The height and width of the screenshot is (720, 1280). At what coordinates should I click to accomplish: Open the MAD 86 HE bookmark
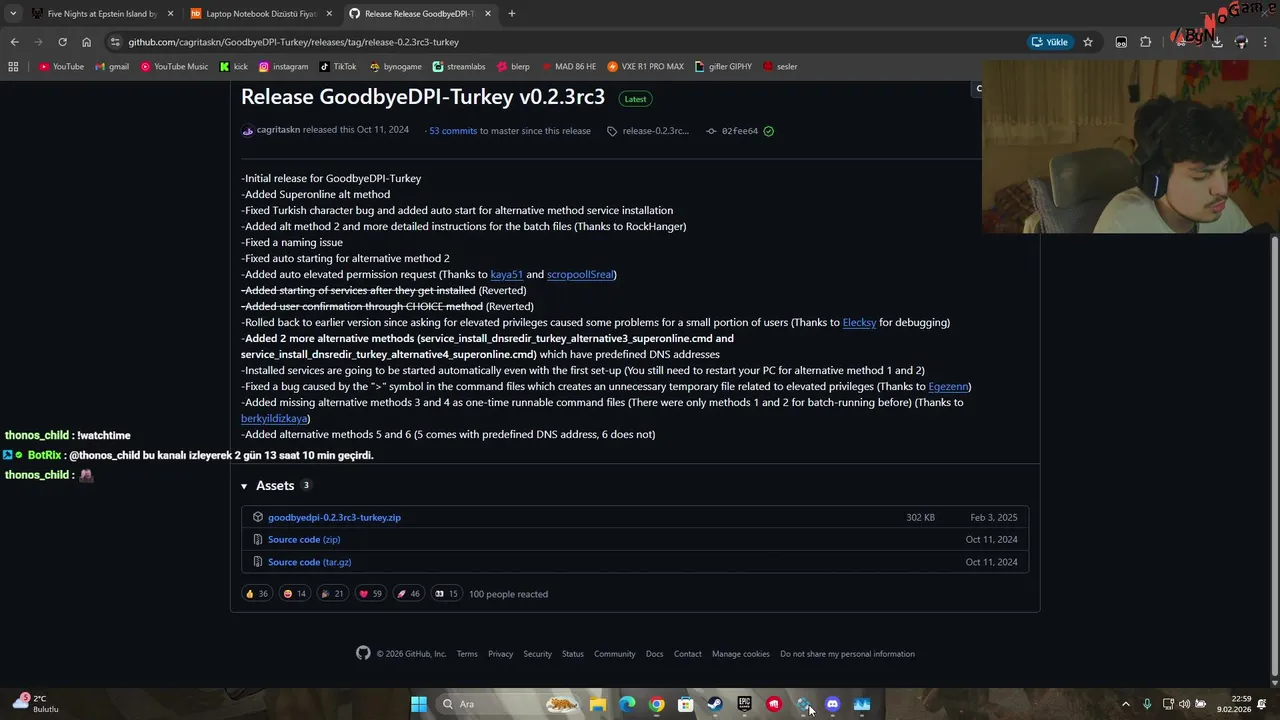(x=568, y=67)
